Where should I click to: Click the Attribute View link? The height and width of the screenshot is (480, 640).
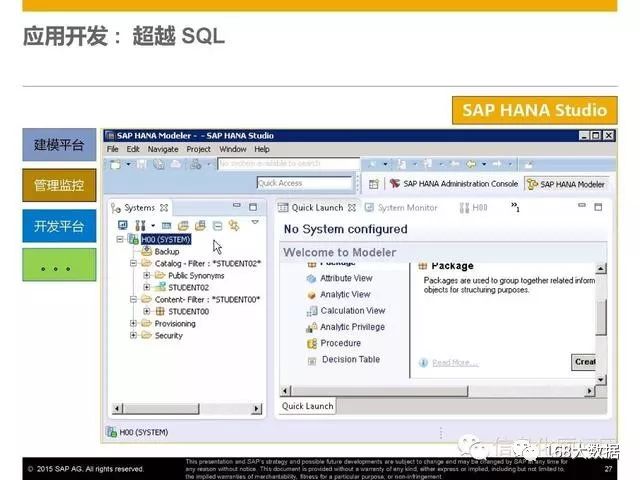346,278
